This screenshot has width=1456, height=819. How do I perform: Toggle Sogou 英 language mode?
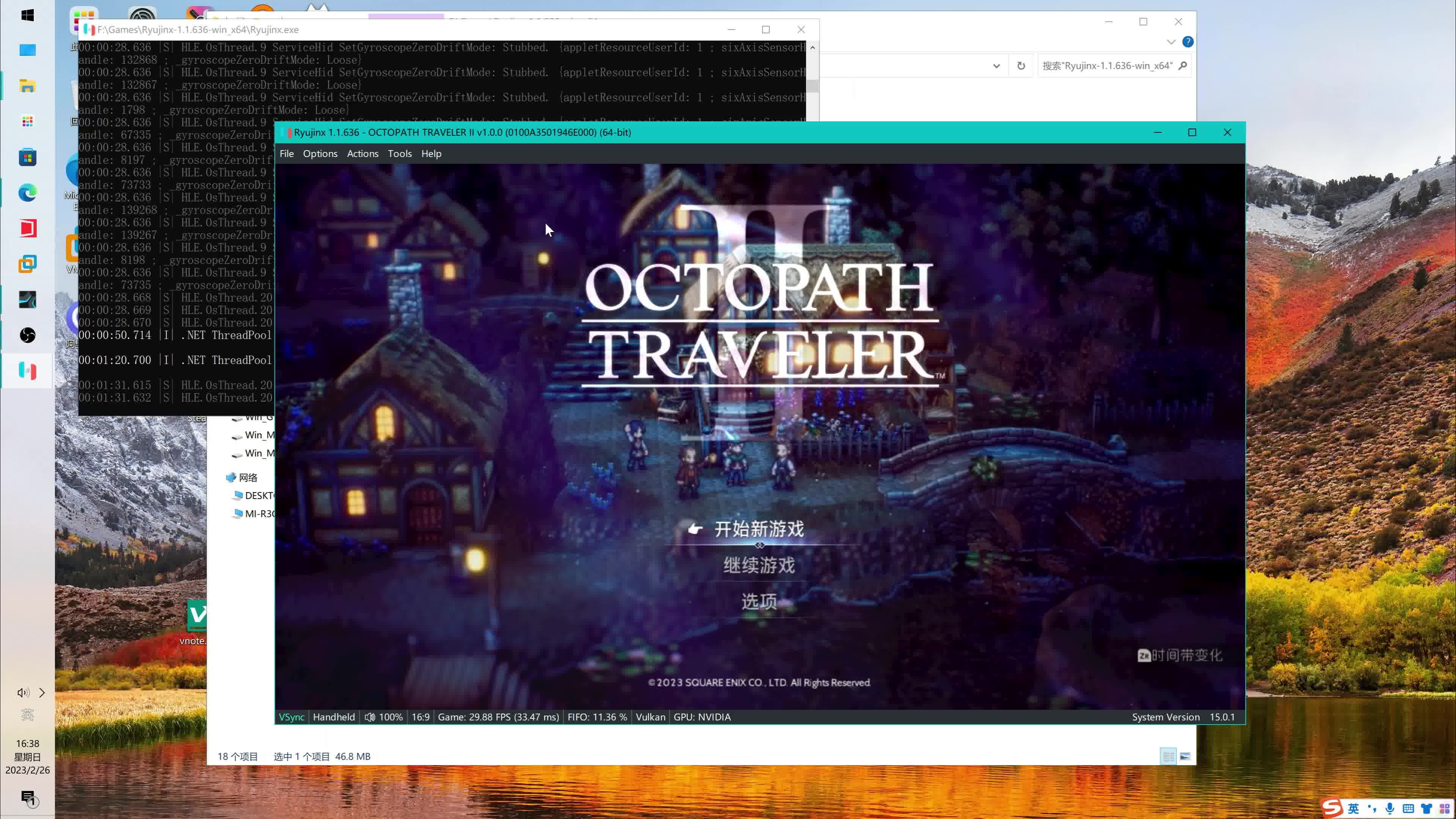point(1353,809)
